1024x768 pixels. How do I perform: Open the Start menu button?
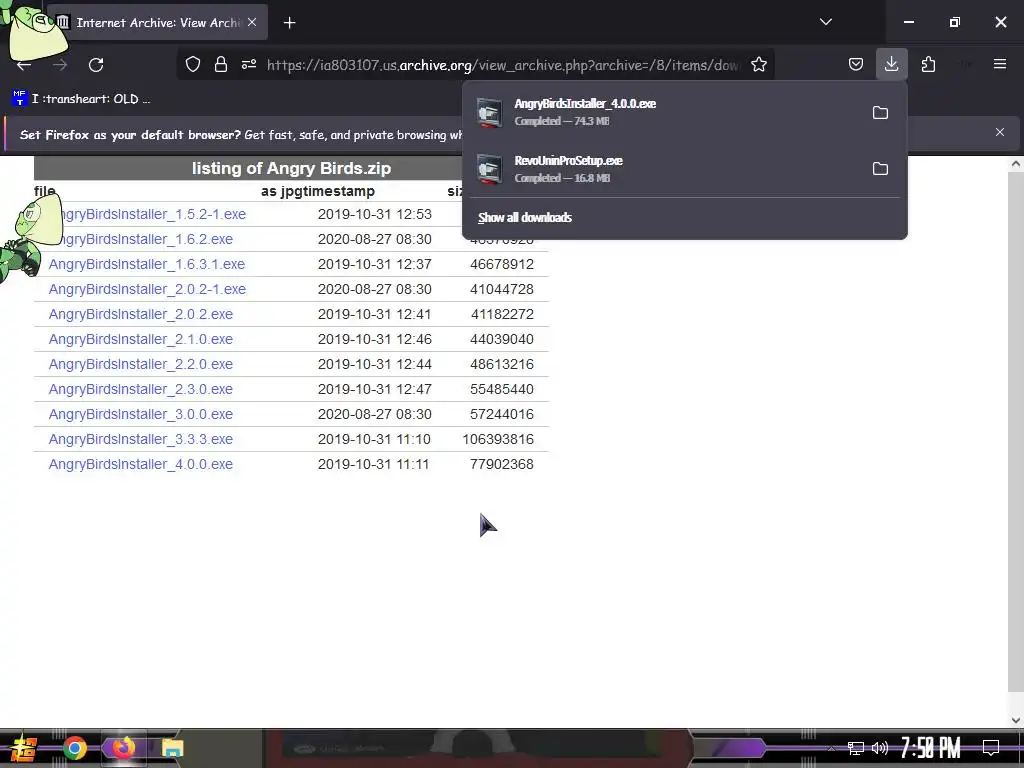pyautogui.click(x=23, y=748)
